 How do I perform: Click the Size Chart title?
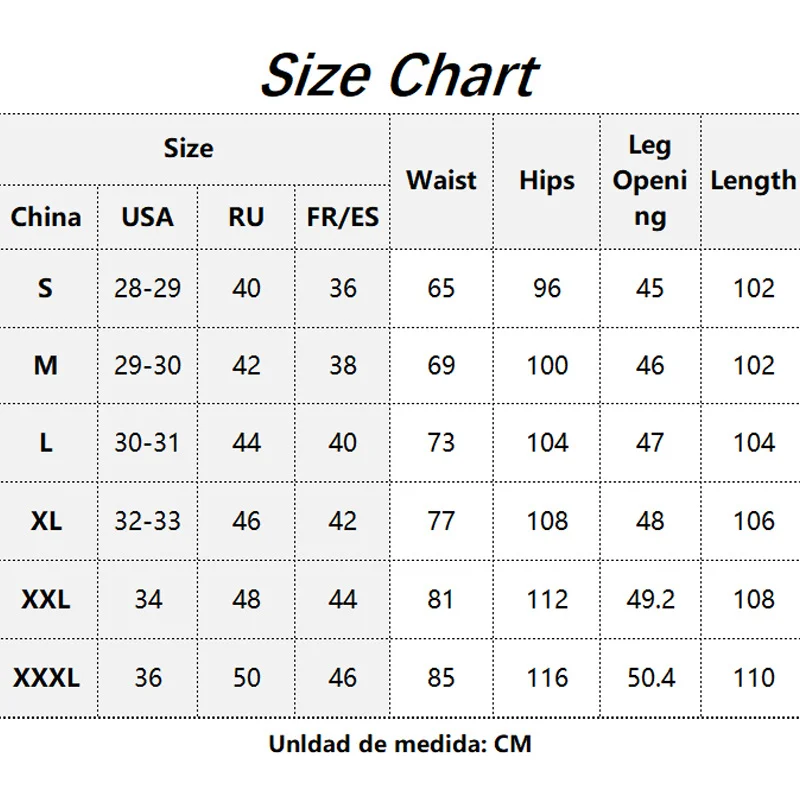pos(399,74)
